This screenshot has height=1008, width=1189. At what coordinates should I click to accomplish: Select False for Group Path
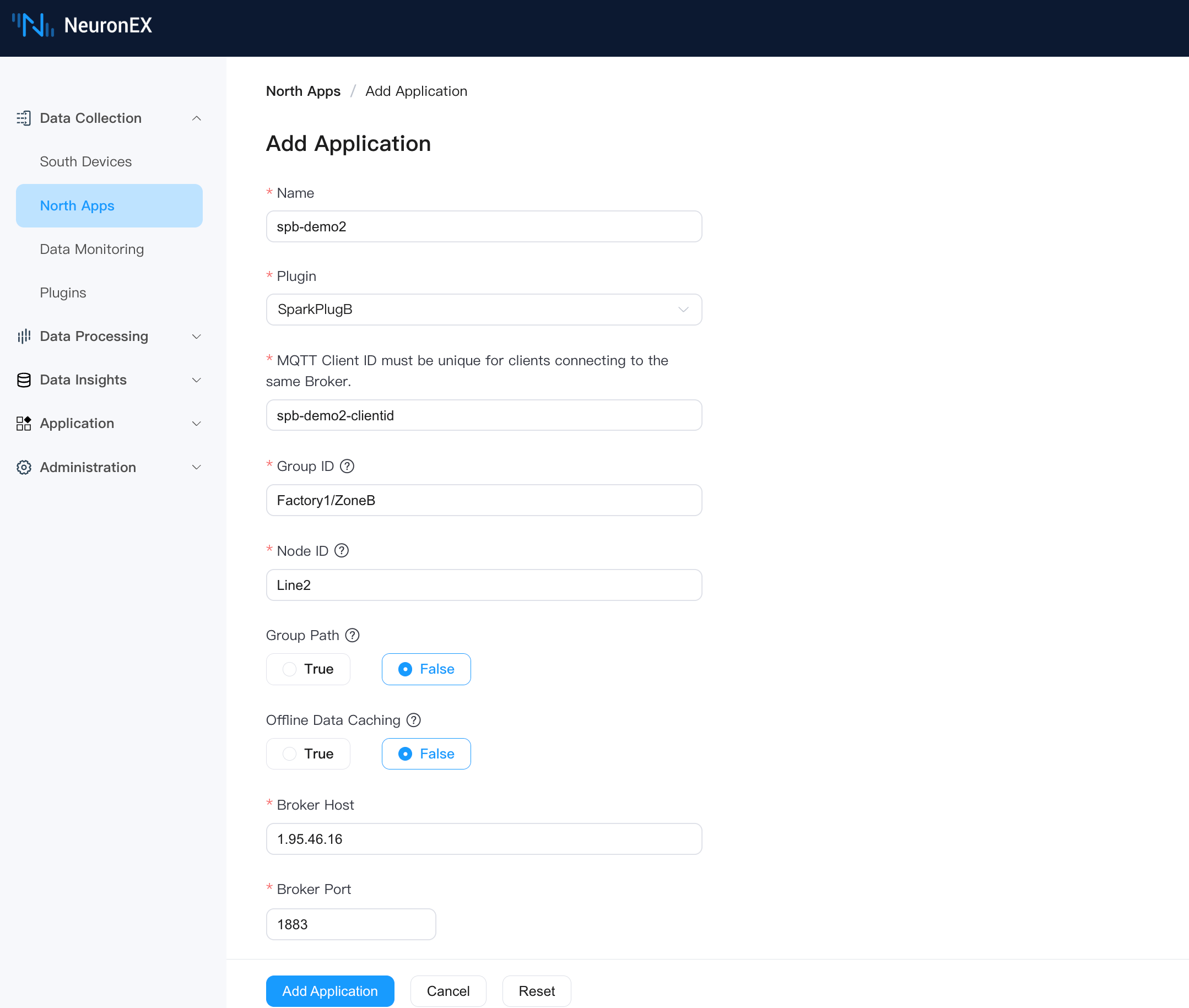click(x=426, y=669)
